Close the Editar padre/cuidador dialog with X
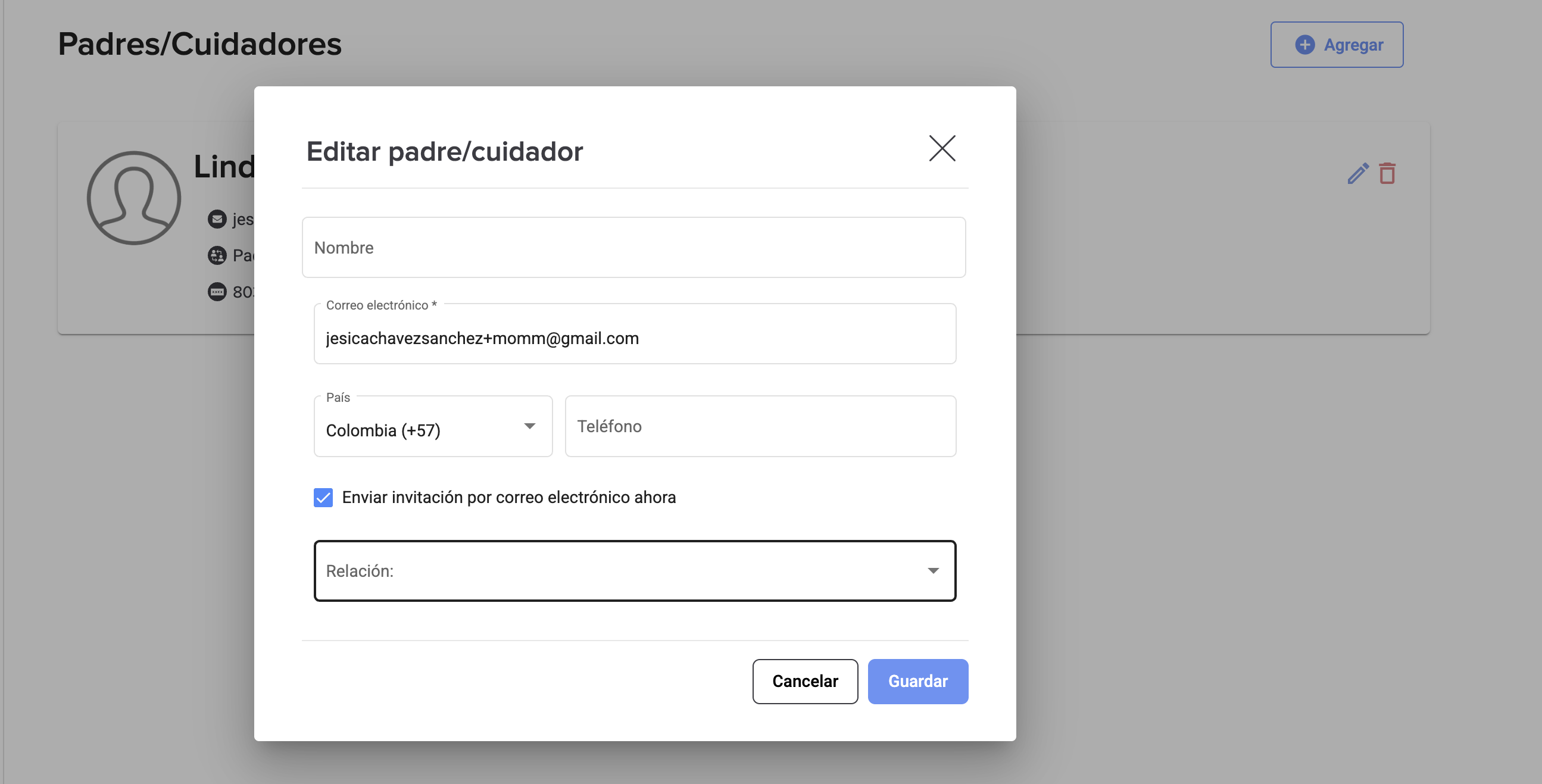The image size is (1542, 784). (x=942, y=148)
